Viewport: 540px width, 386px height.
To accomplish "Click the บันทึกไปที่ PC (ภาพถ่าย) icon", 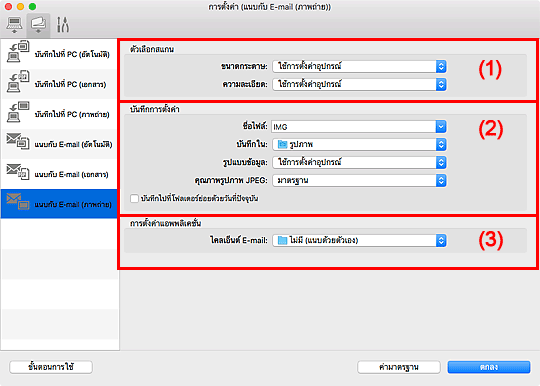I will pos(18,112).
